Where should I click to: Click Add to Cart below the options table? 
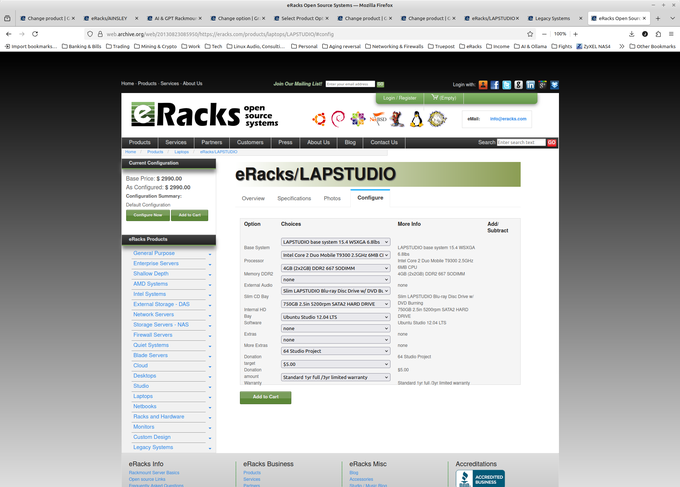(265, 397)
